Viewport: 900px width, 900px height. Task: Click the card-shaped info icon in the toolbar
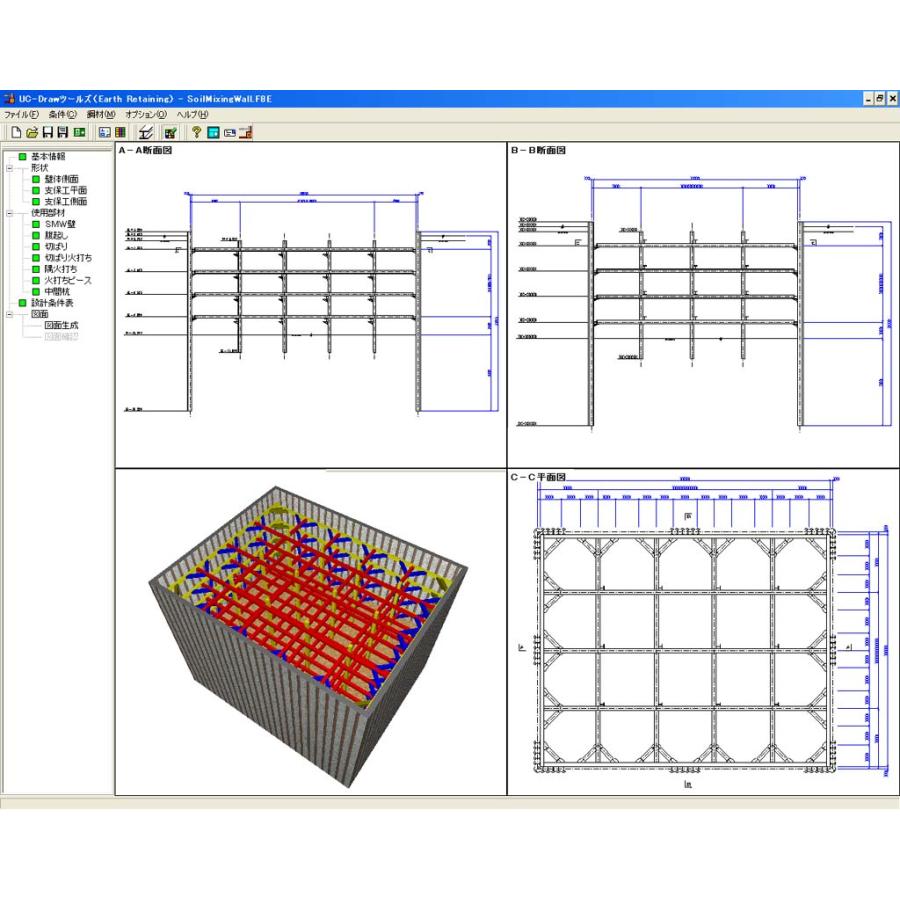pos(230,133)
